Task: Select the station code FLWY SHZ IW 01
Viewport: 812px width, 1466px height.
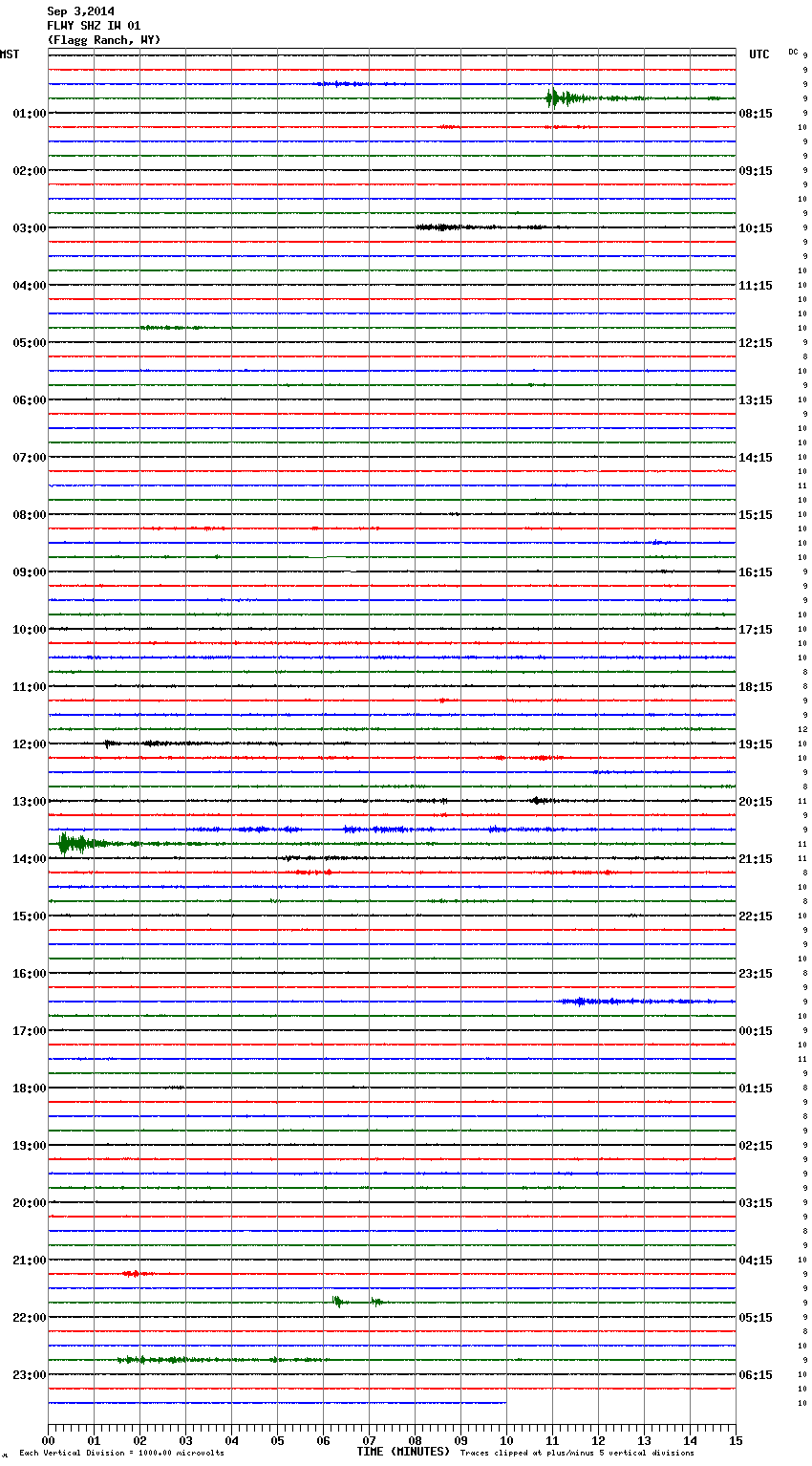Action: pos(94,26)
